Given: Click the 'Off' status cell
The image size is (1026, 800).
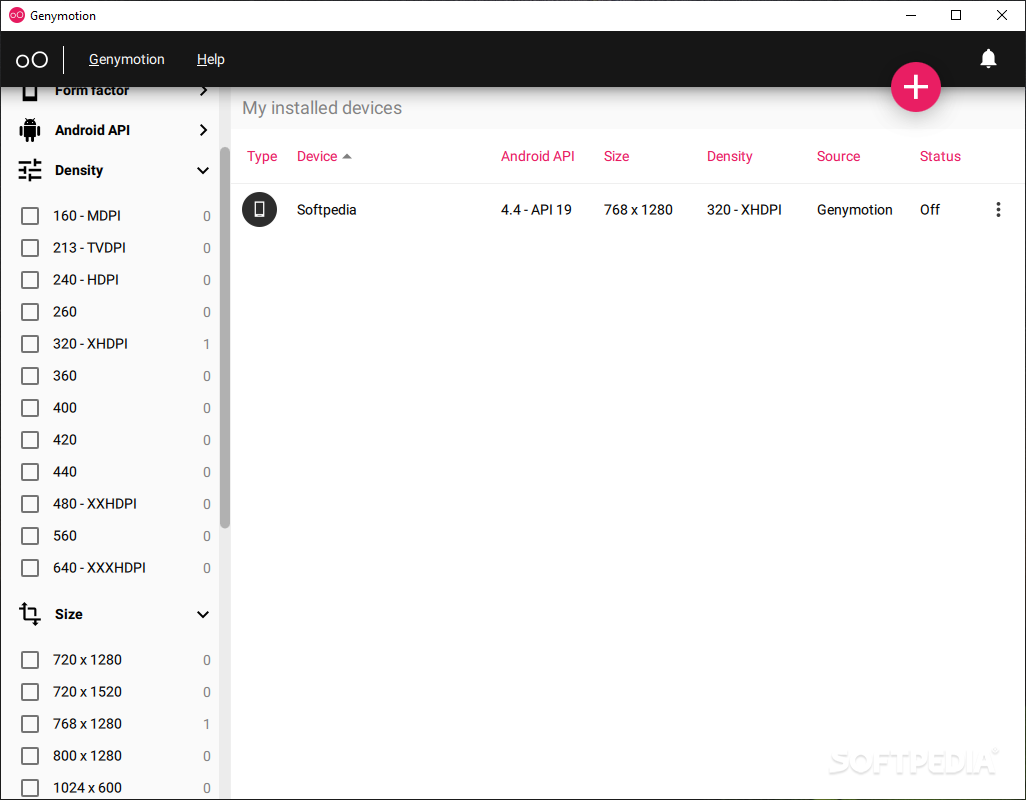Looking at the screenshot, I should (x=930, y=210).
